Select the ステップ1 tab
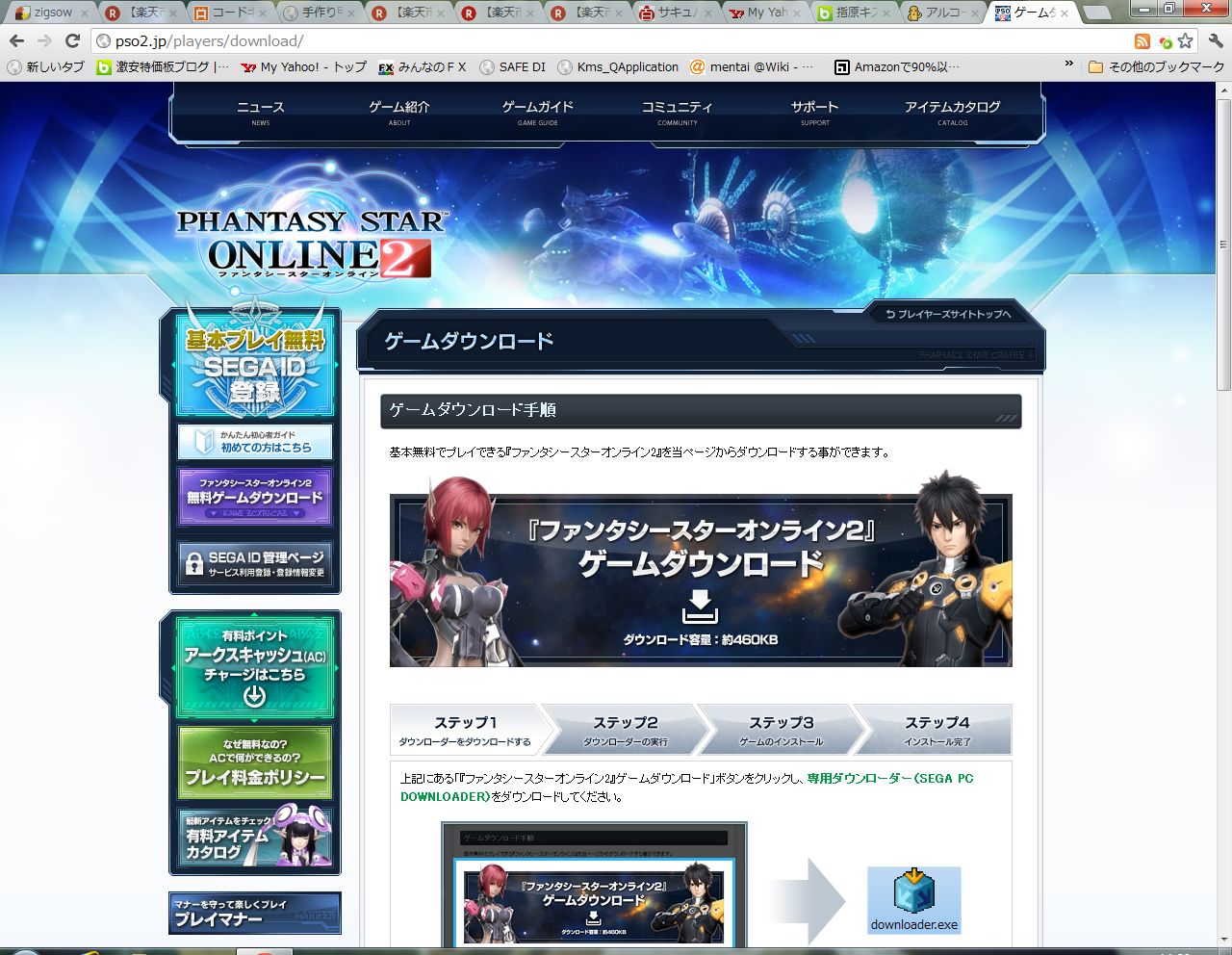The image size is (1232, 955). pyautogui.click(x=466, y=730)
